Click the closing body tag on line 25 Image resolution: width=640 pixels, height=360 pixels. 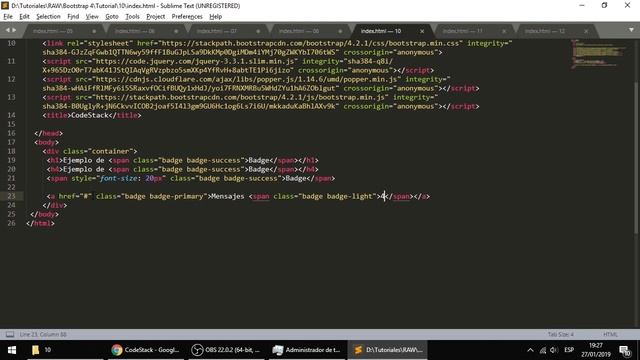[x=44, y=214]
